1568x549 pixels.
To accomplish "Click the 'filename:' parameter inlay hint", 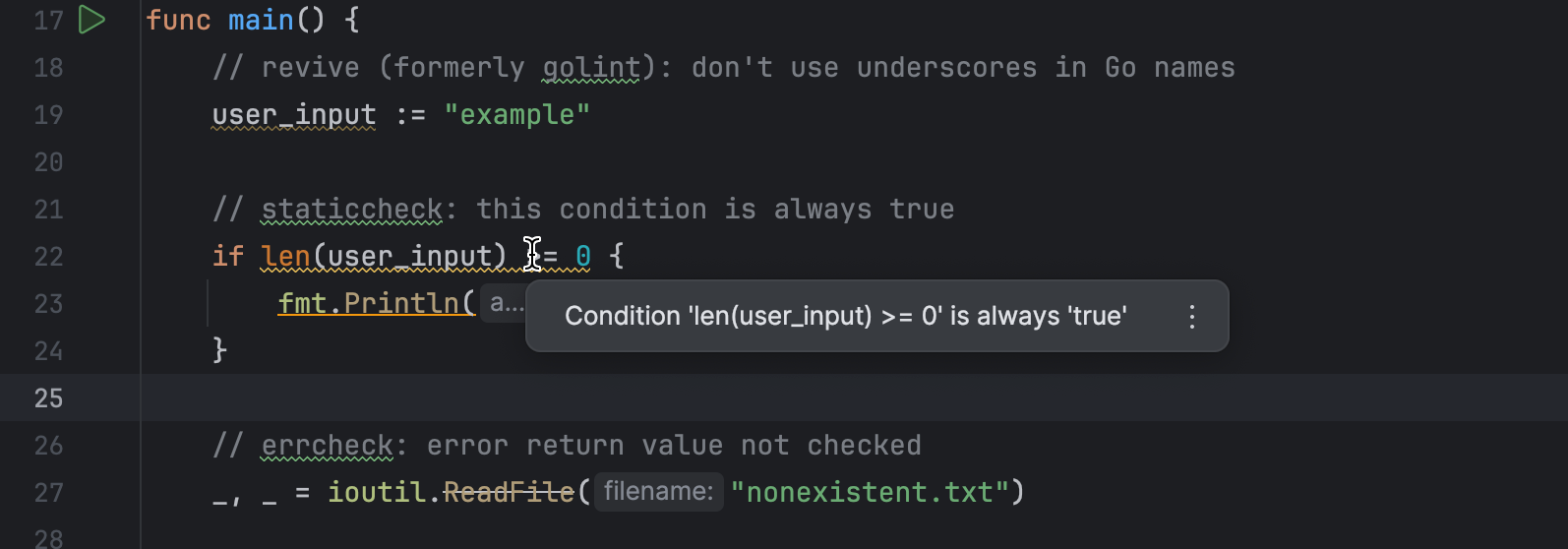I will point(658,491).
